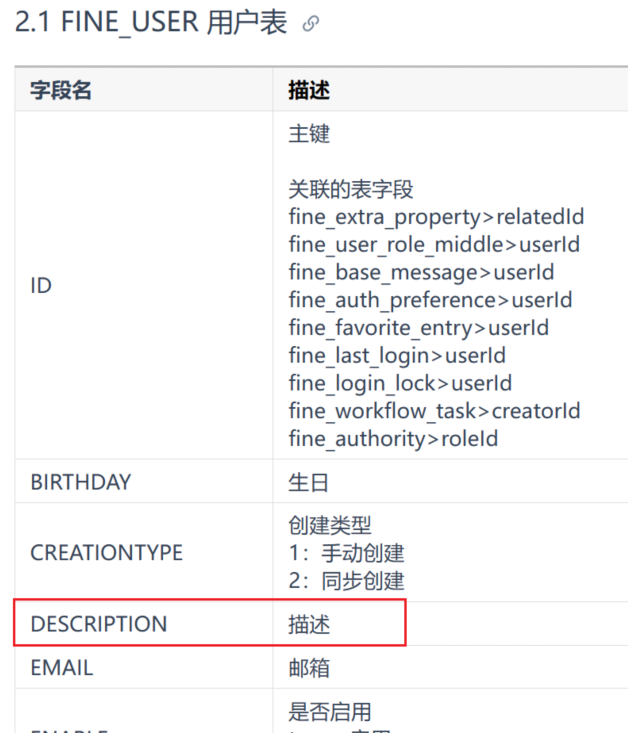Click the 2.1 FINE_USER 用户表 heading

point(151,22)
